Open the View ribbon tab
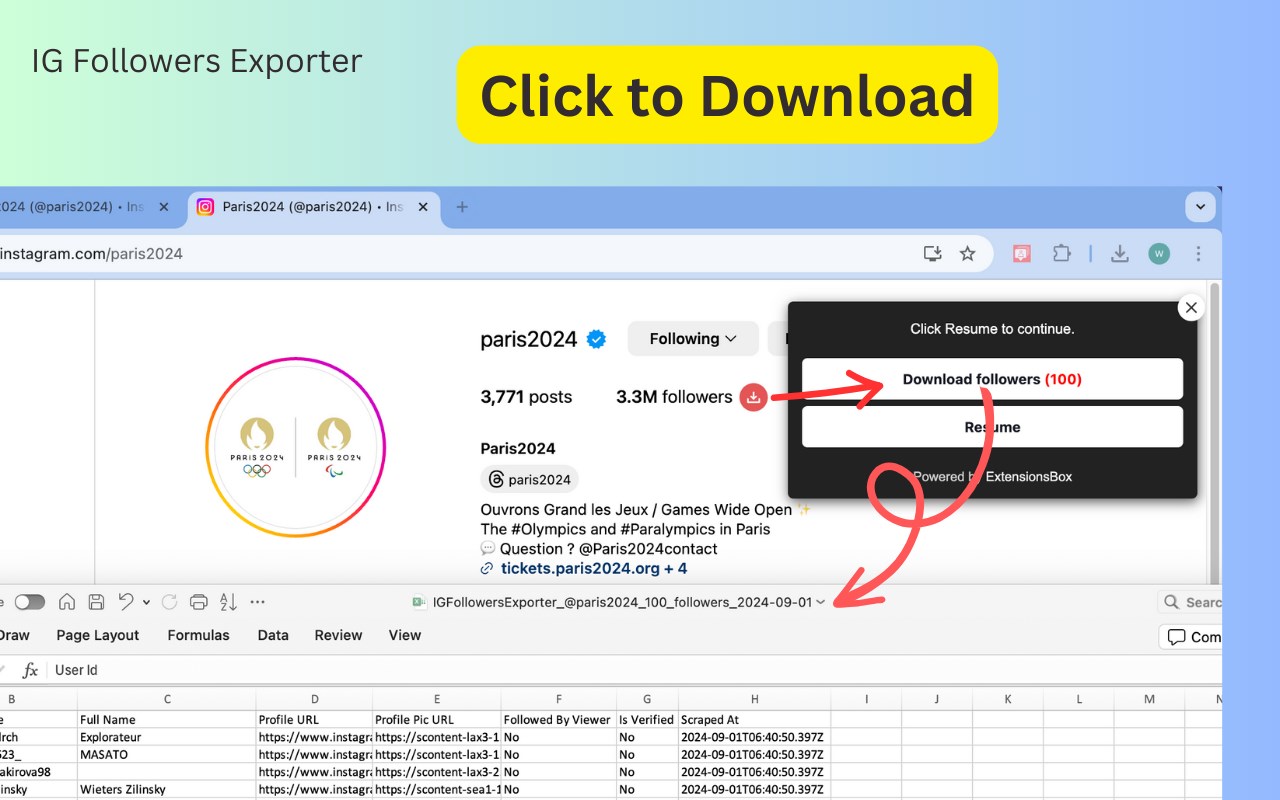Viewport: 1280px width, 800px height. click(x=405, y=635)
